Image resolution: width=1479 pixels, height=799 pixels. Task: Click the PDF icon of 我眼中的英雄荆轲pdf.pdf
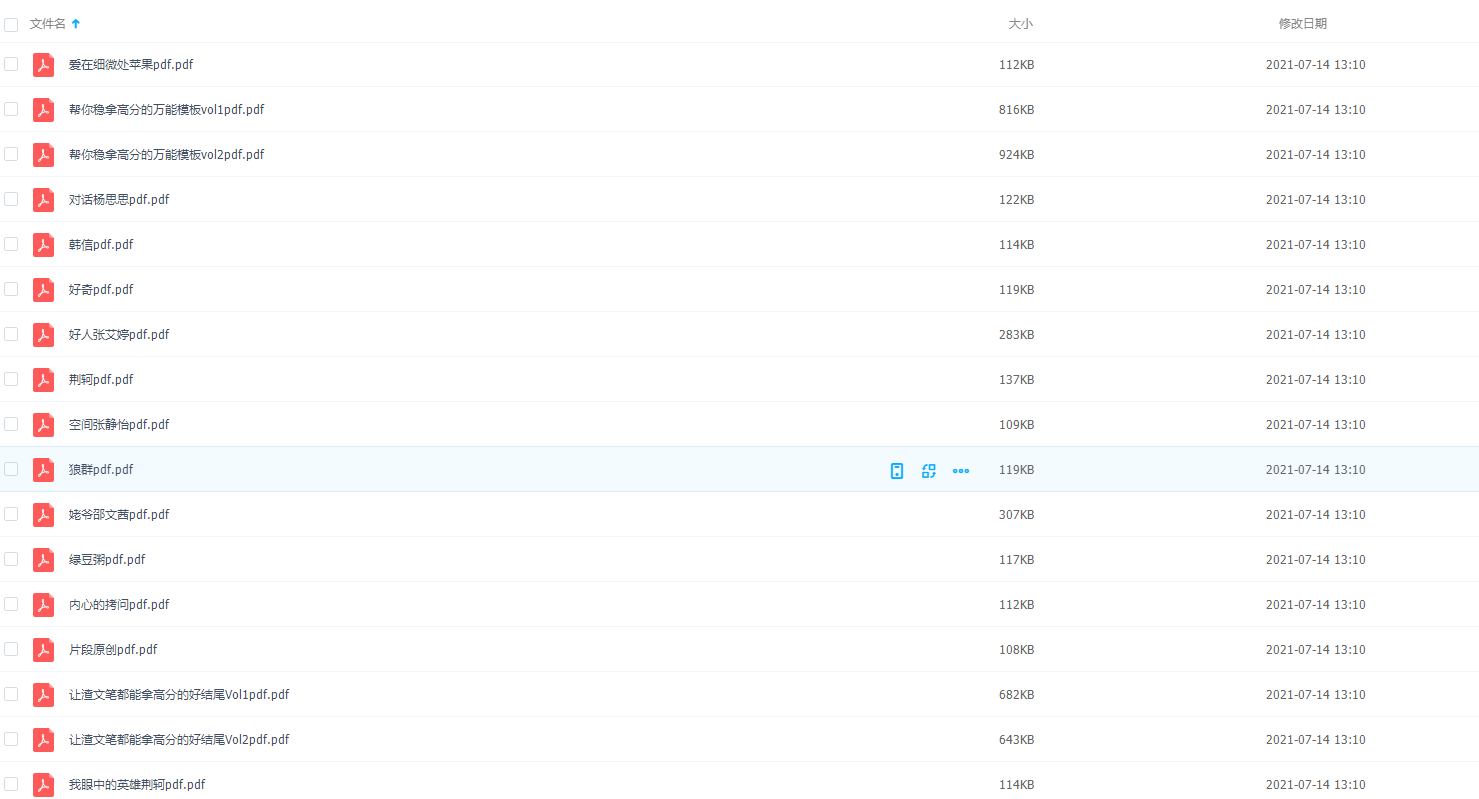coord(43,785)
